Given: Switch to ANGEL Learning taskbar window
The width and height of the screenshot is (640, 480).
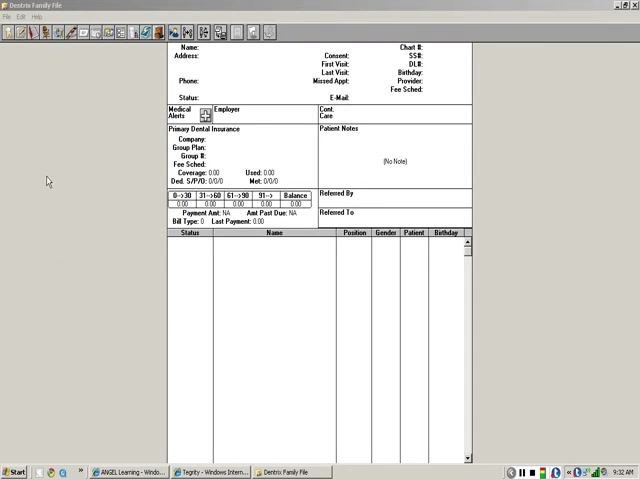Looking at the screenshot, I should tap(129, 472).
